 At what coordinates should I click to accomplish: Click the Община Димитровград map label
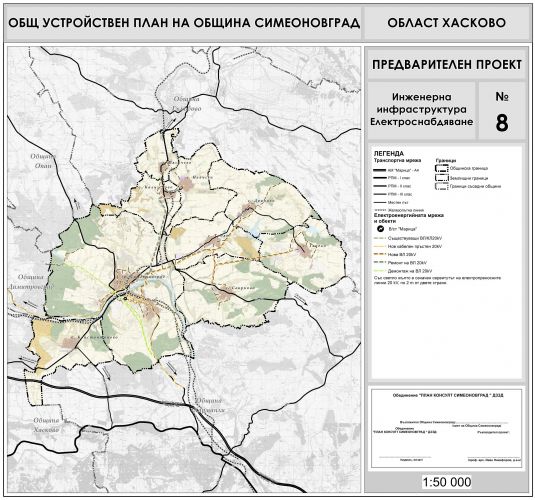31,282
